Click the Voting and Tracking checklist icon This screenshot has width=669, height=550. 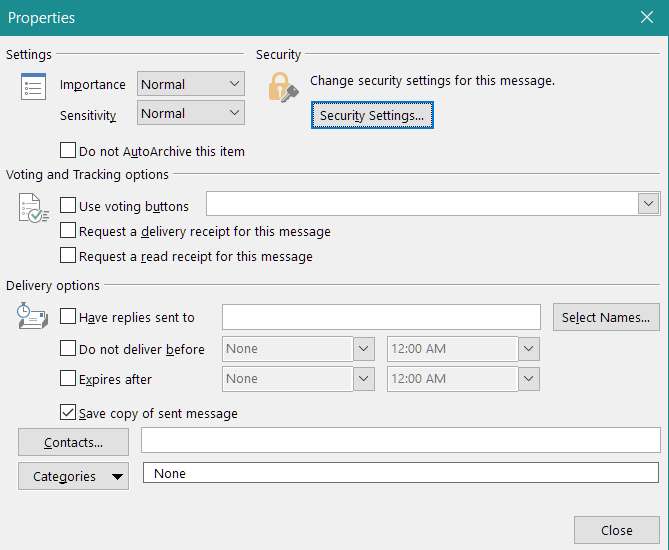pos(34,207)
